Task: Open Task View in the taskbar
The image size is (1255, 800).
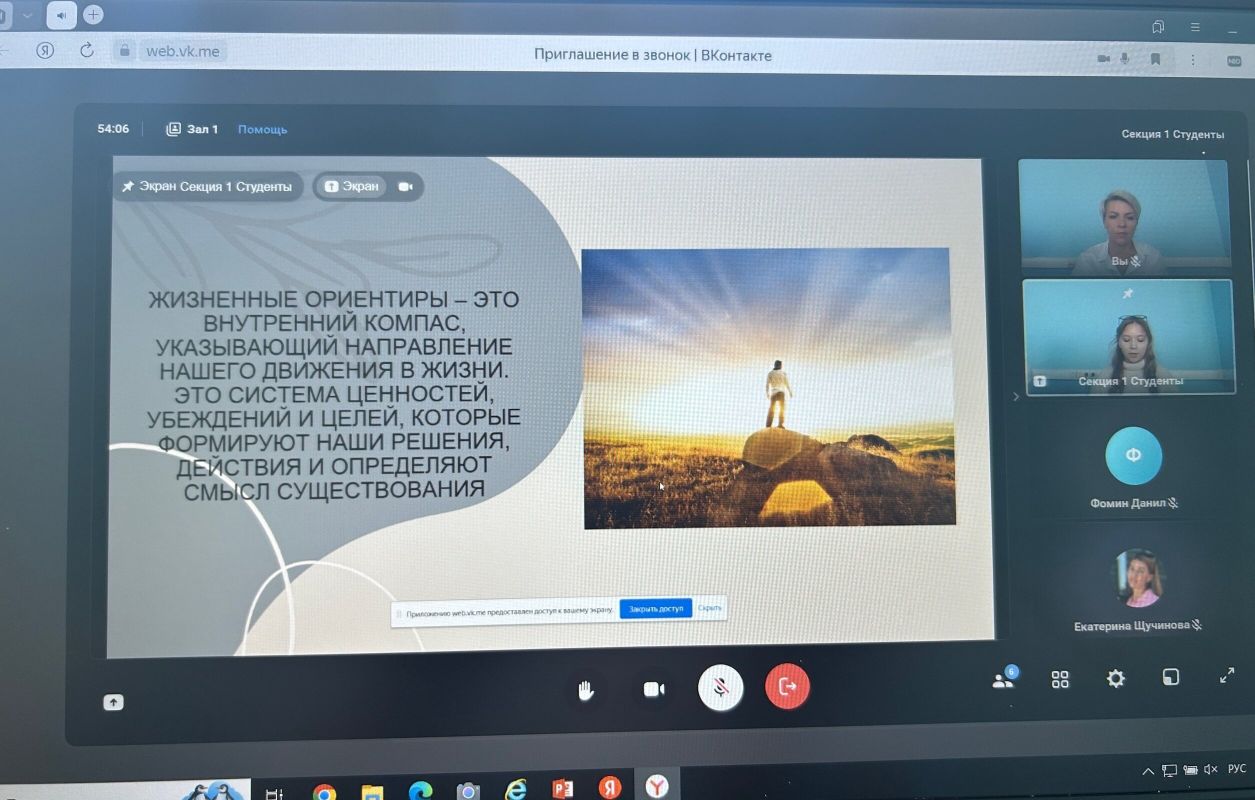Action: 274,793
